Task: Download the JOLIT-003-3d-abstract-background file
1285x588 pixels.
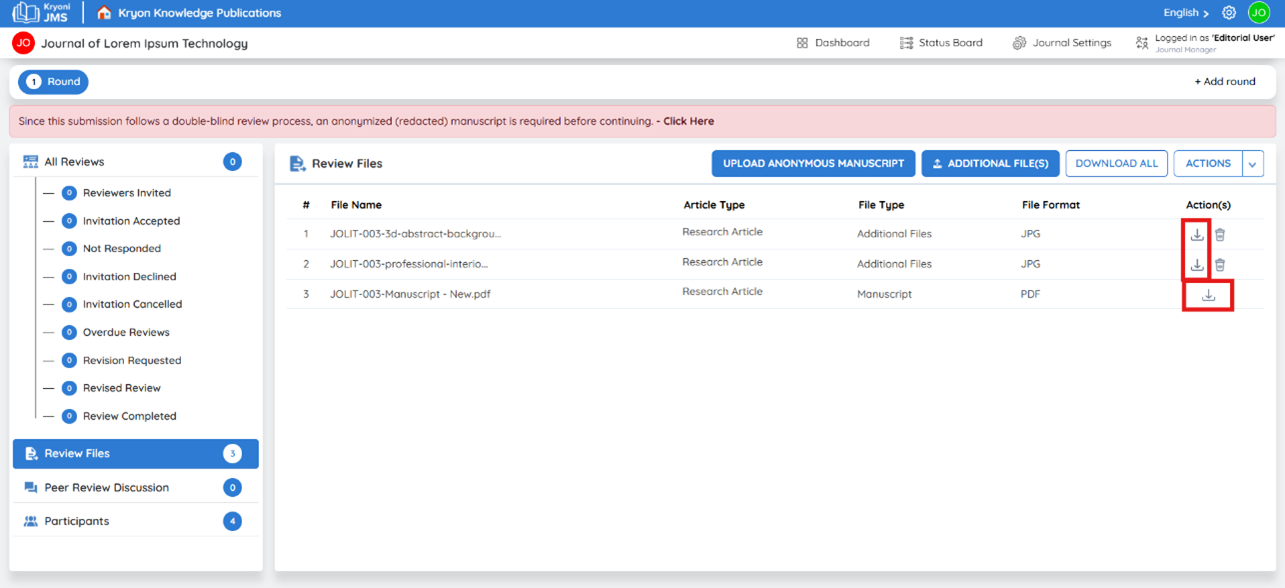Action: (1197, 235)
